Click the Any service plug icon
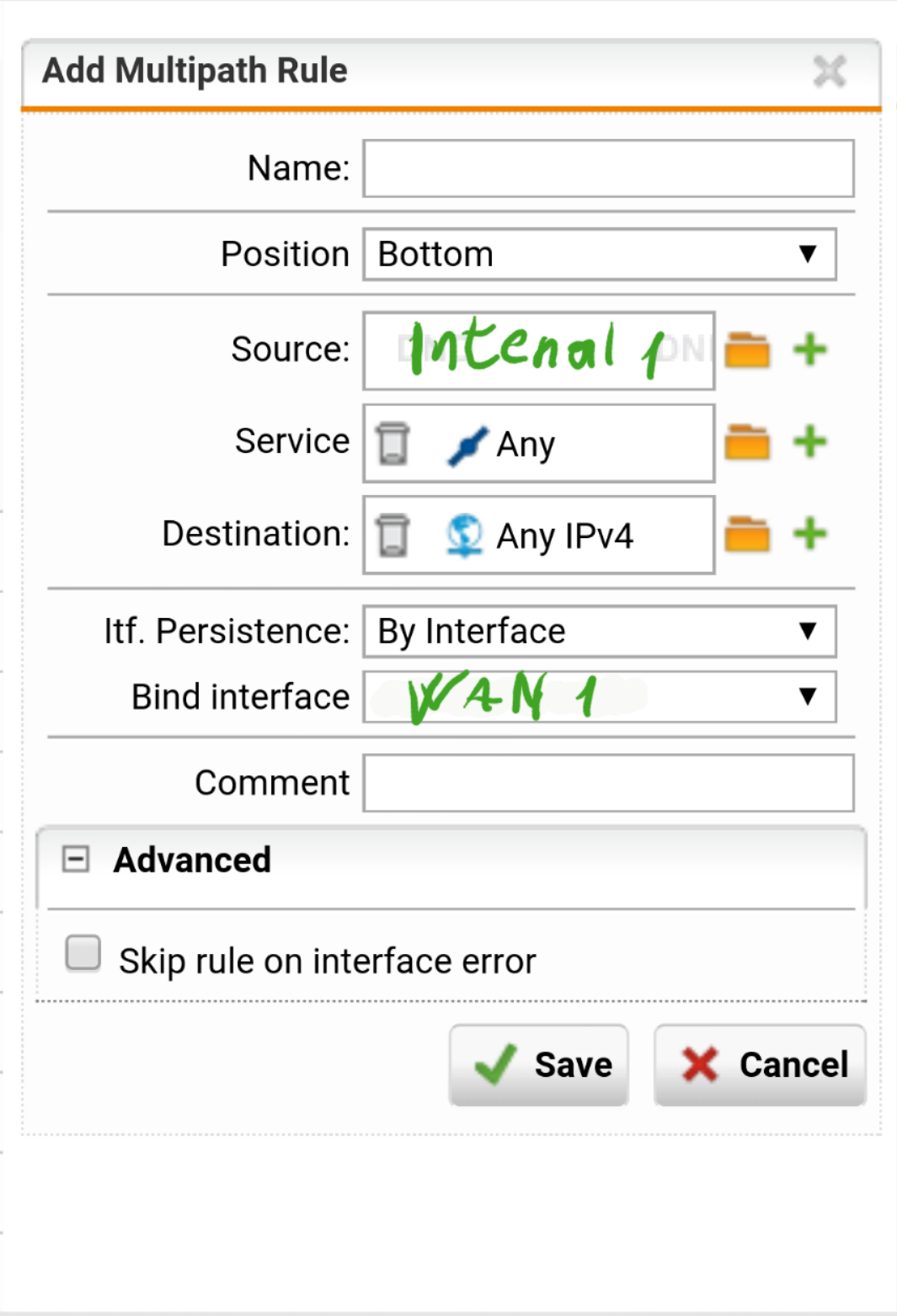 [467, 445]
